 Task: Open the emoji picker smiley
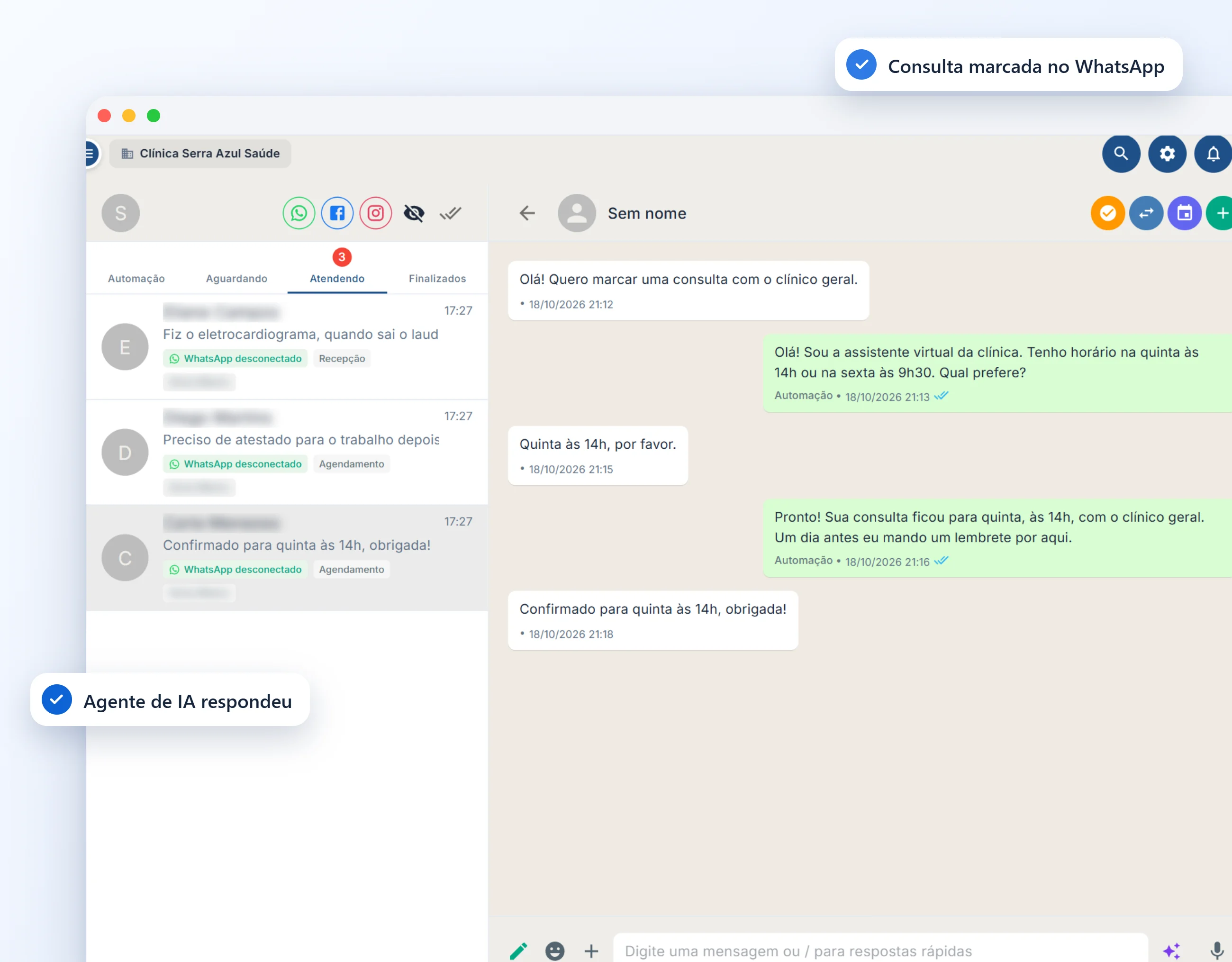554,951
